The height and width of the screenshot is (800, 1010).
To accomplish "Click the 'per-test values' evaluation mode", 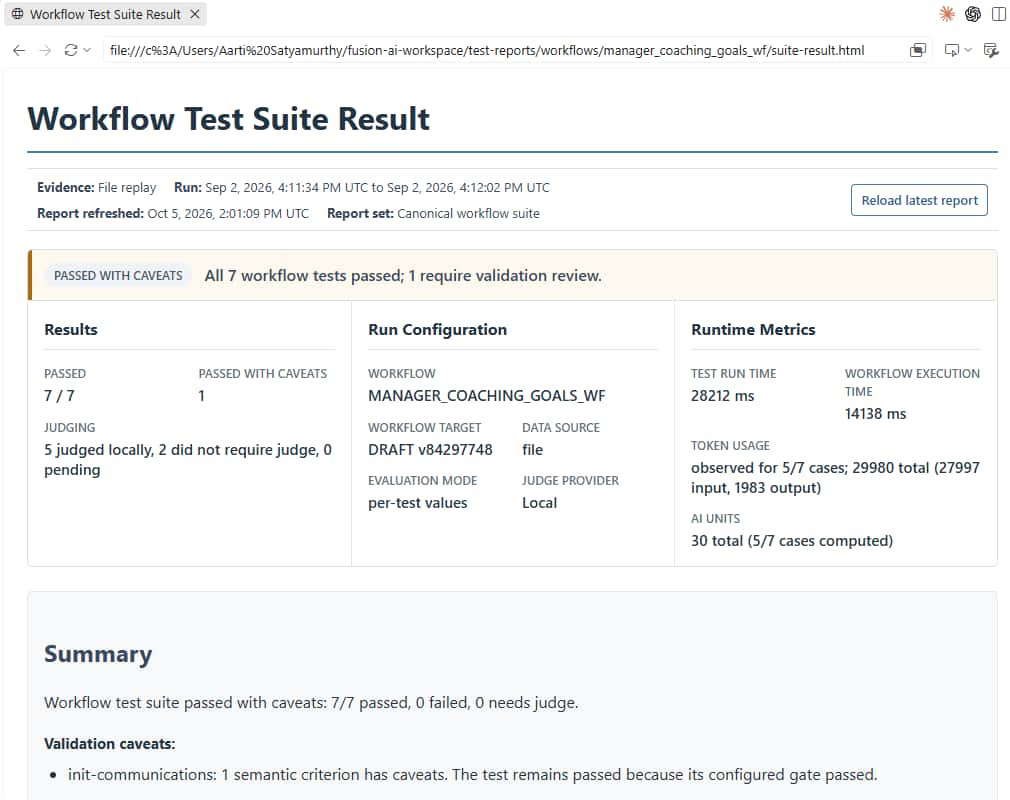I will [x=417, y=503].
